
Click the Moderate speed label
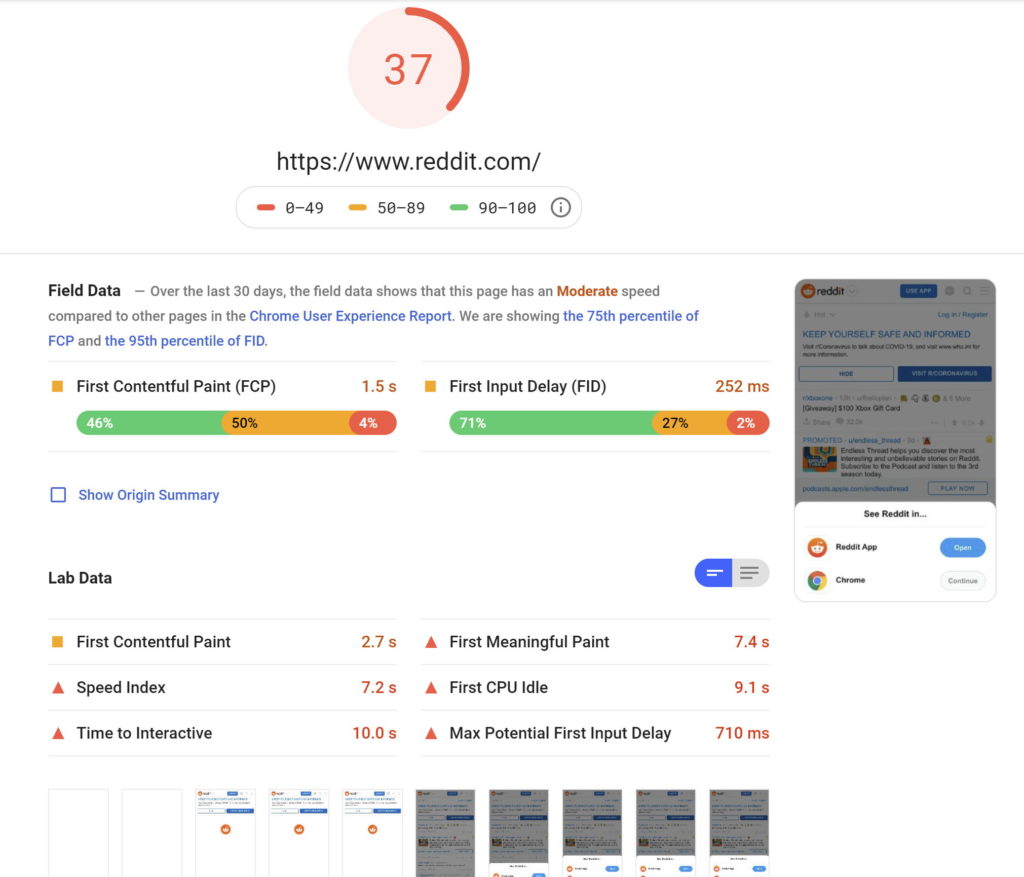[587, 291]
